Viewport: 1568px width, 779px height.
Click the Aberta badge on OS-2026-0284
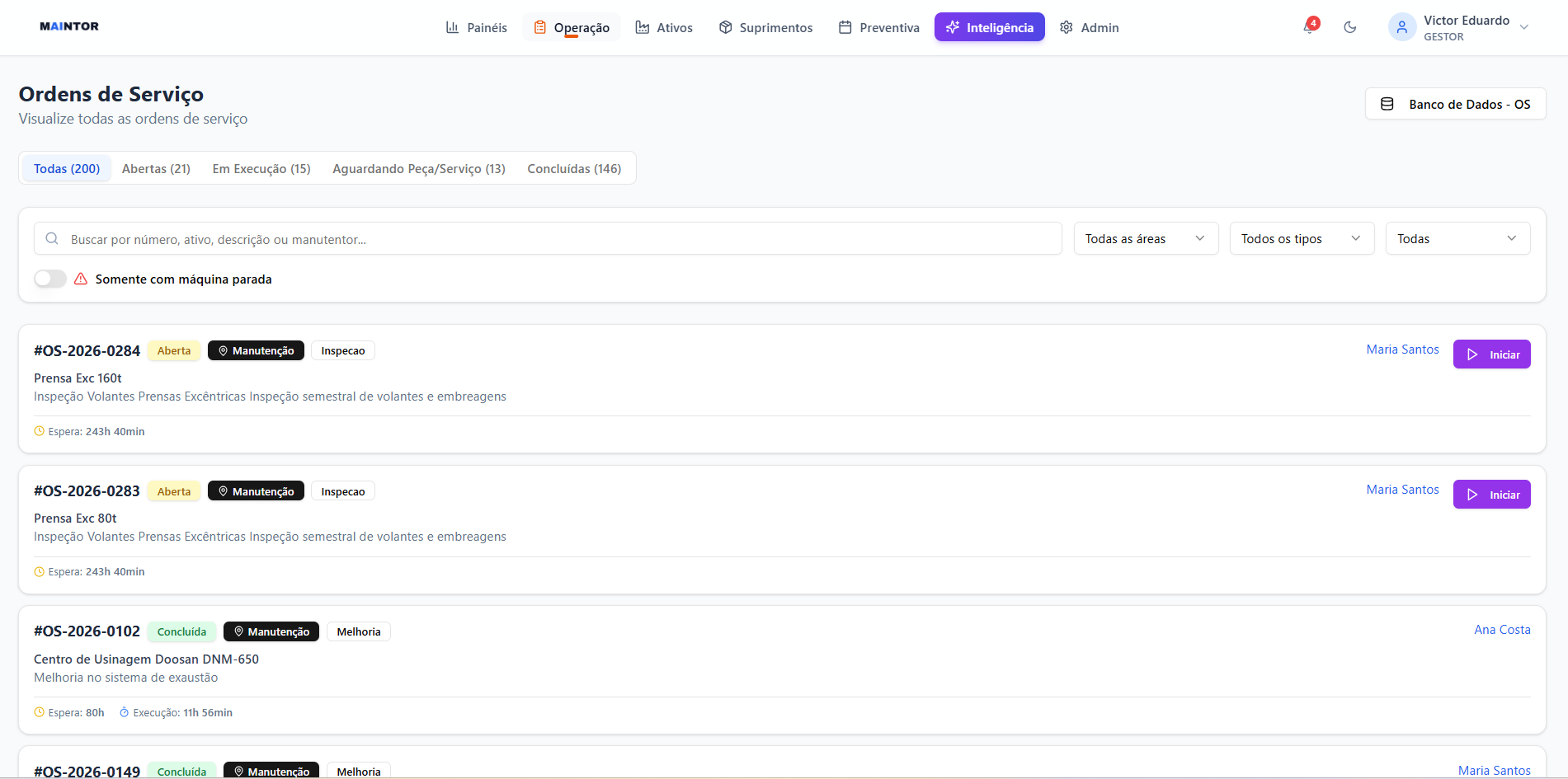pos(174,350)
